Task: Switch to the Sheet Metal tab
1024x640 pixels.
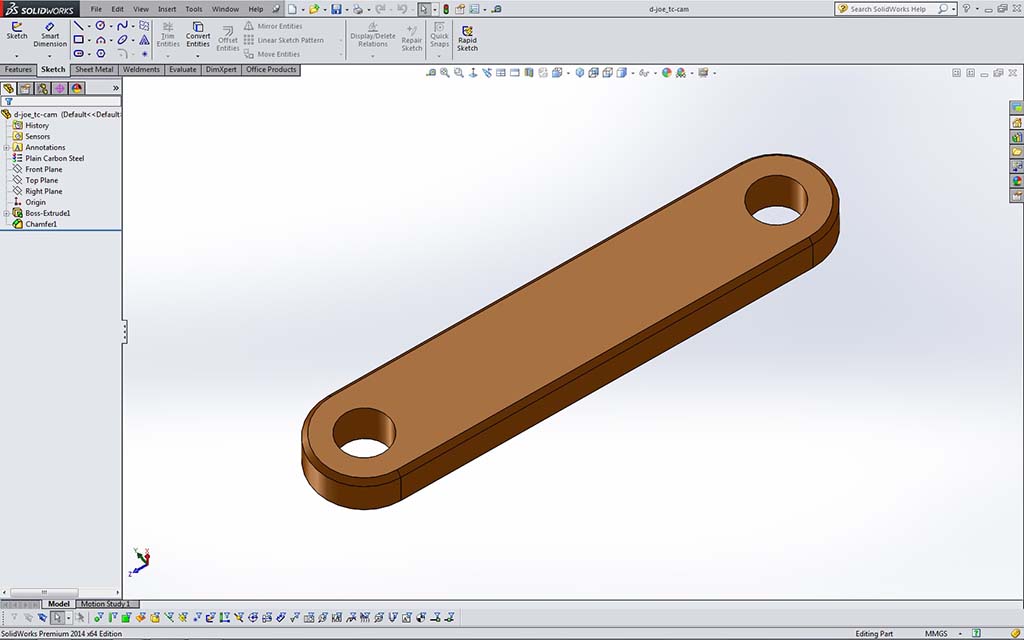Action: pyautogui.click(x=95, y=70)
